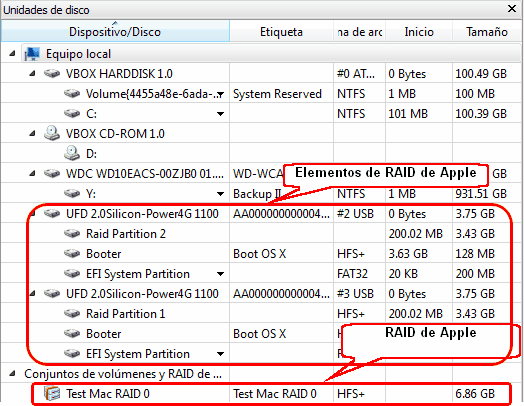Click the Inicio column header
The image size is (524, 406).
[x=419, y=32]
